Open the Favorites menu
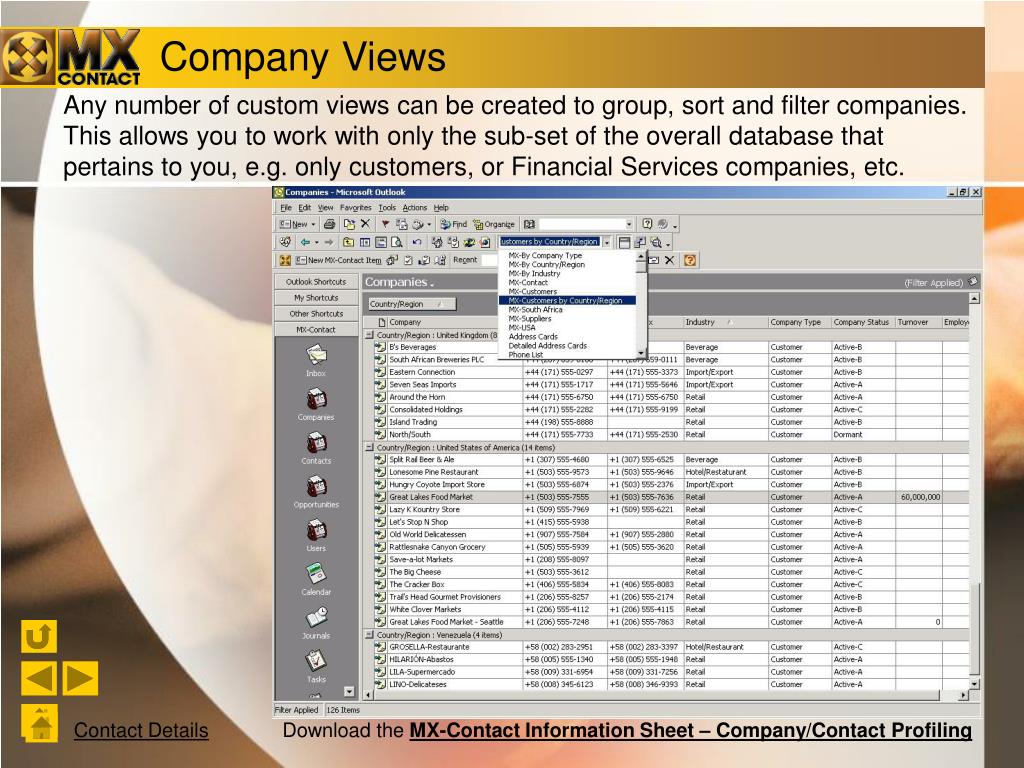The width and height of the screenshot is (1024, 768). point(355,208)
